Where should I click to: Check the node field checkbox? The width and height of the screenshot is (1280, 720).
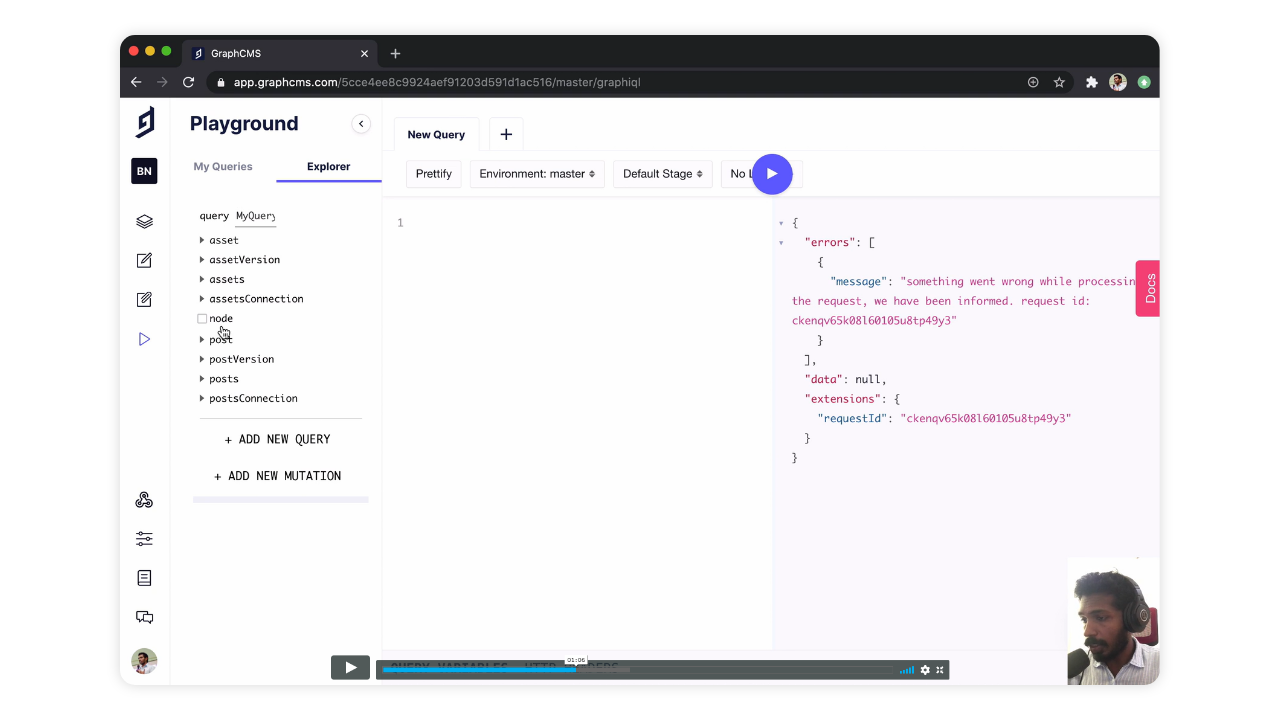click(202, 319)
